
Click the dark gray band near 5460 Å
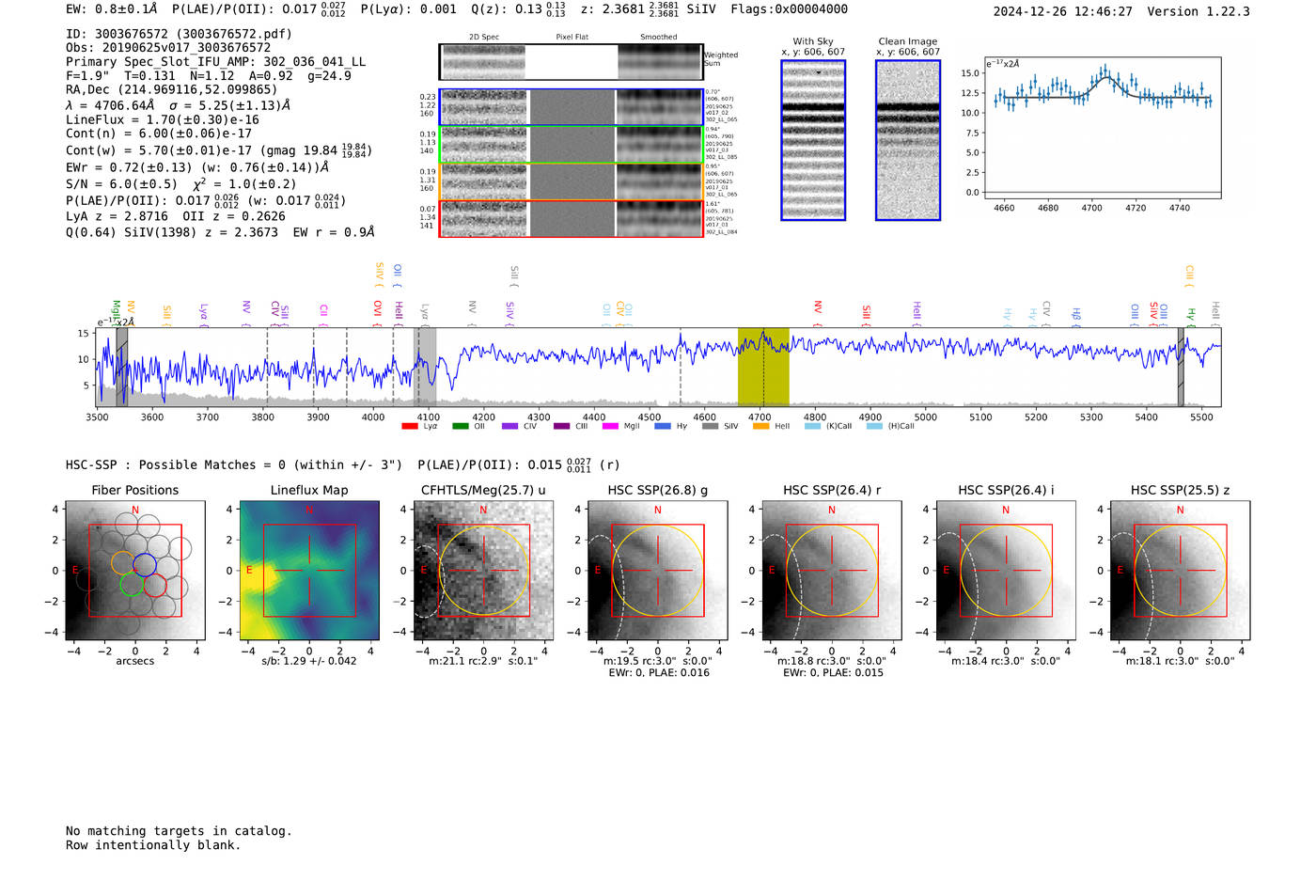(1182, 367)
